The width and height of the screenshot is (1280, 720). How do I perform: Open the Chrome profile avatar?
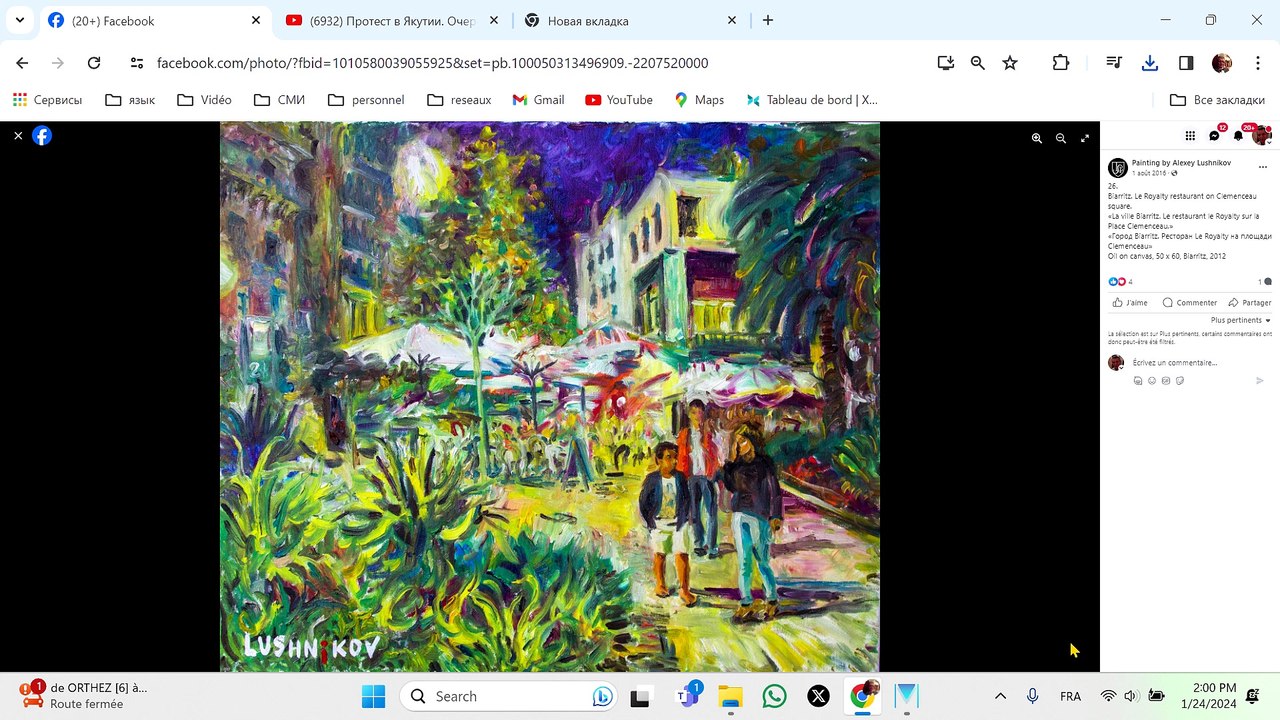tap(1222, 63)
